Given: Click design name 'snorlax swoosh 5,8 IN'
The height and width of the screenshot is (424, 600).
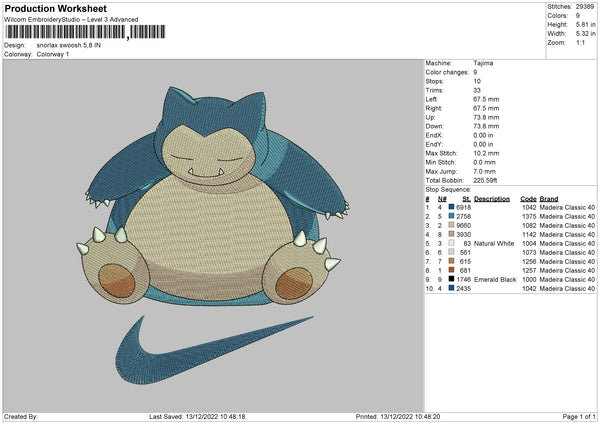Looking at the screenshot, I should [x=69, y=45].
